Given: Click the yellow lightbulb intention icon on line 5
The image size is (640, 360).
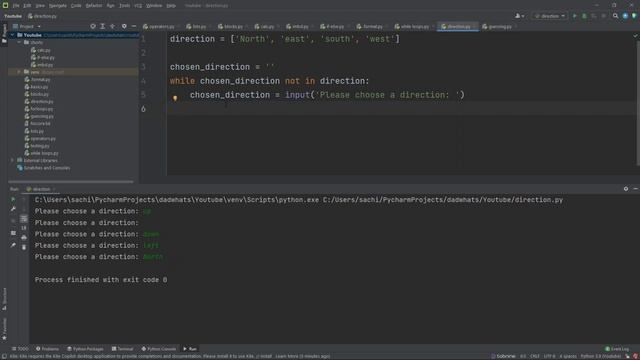Looking at the screenshot, I should tap(175, 98).
